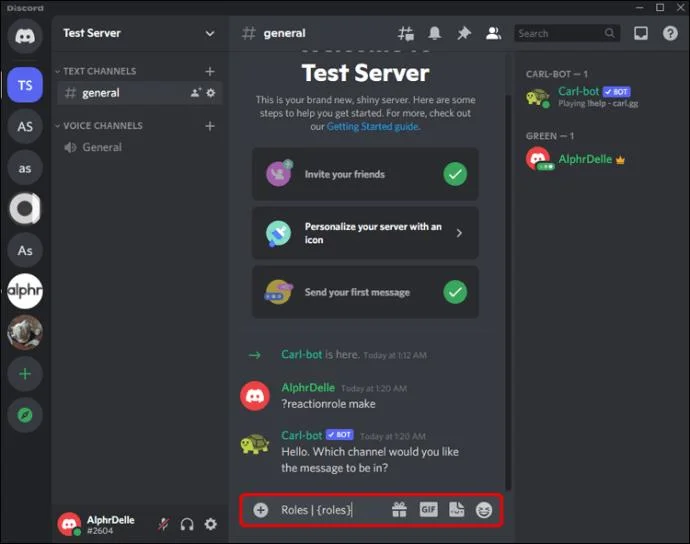Open the alphr server icon
The image size is (690, 544).
[x=25, y=291]
